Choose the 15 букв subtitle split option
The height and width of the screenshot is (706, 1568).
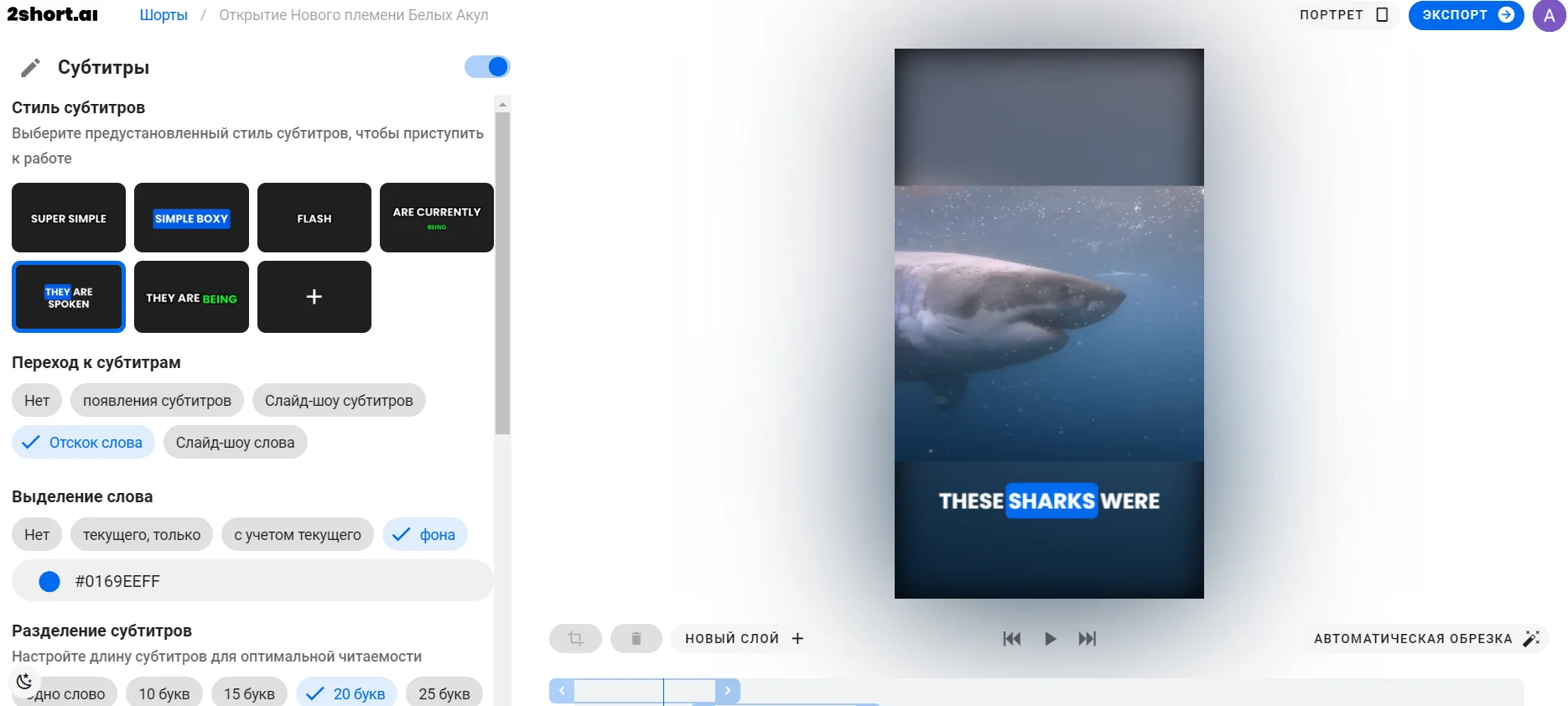pyautogui.click(x=249, y=693)
